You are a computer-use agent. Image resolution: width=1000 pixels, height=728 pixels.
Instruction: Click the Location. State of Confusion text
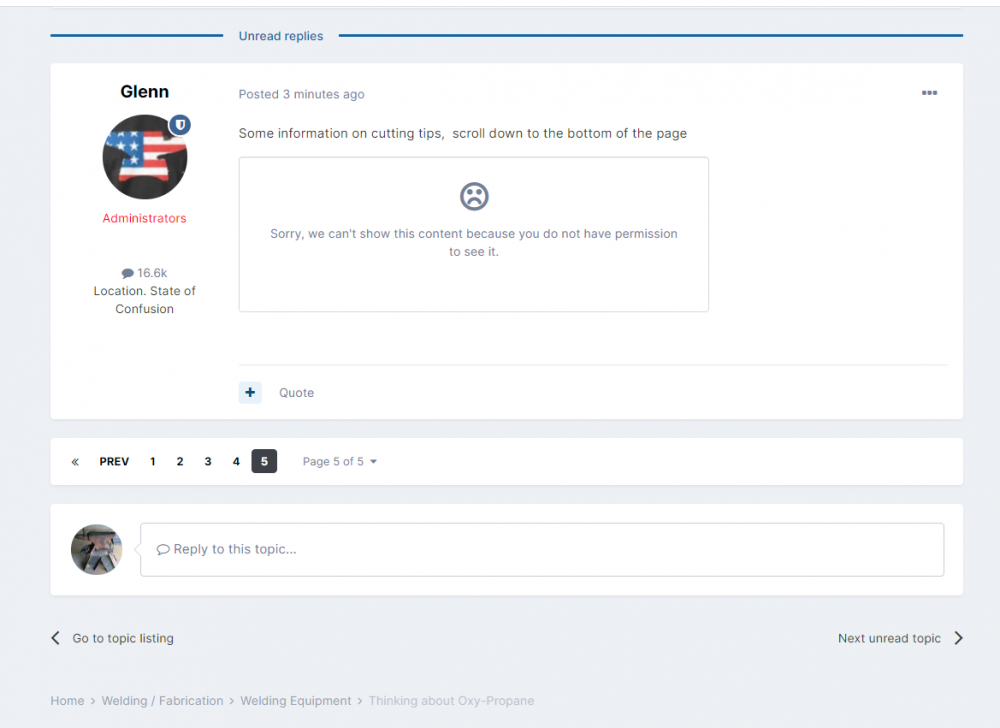click(x=145, y=300)
